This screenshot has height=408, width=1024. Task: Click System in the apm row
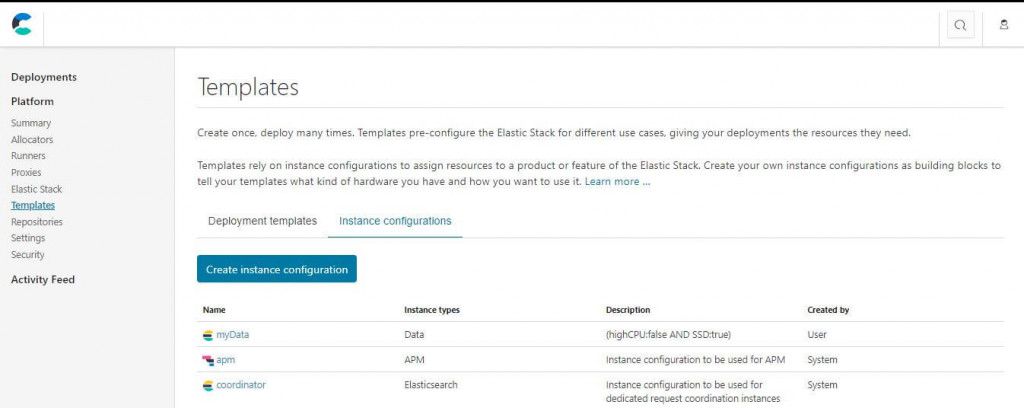coord(822,360)
